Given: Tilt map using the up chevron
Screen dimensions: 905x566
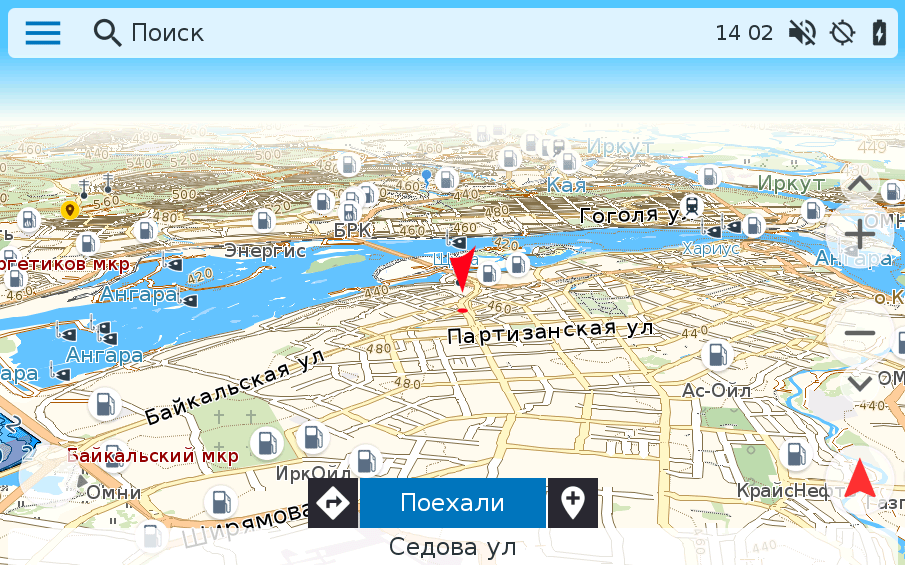Looking at the screenshot, I should pyautogui.click(x=859, y=184).
